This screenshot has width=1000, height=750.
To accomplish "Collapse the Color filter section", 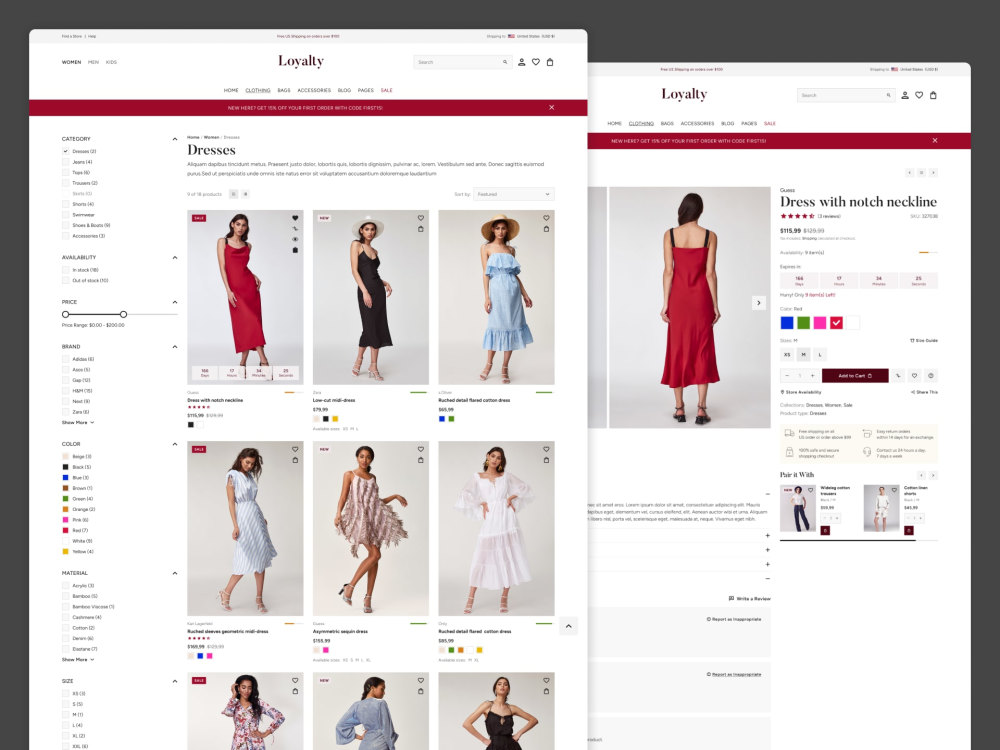I will coord(175,444).
